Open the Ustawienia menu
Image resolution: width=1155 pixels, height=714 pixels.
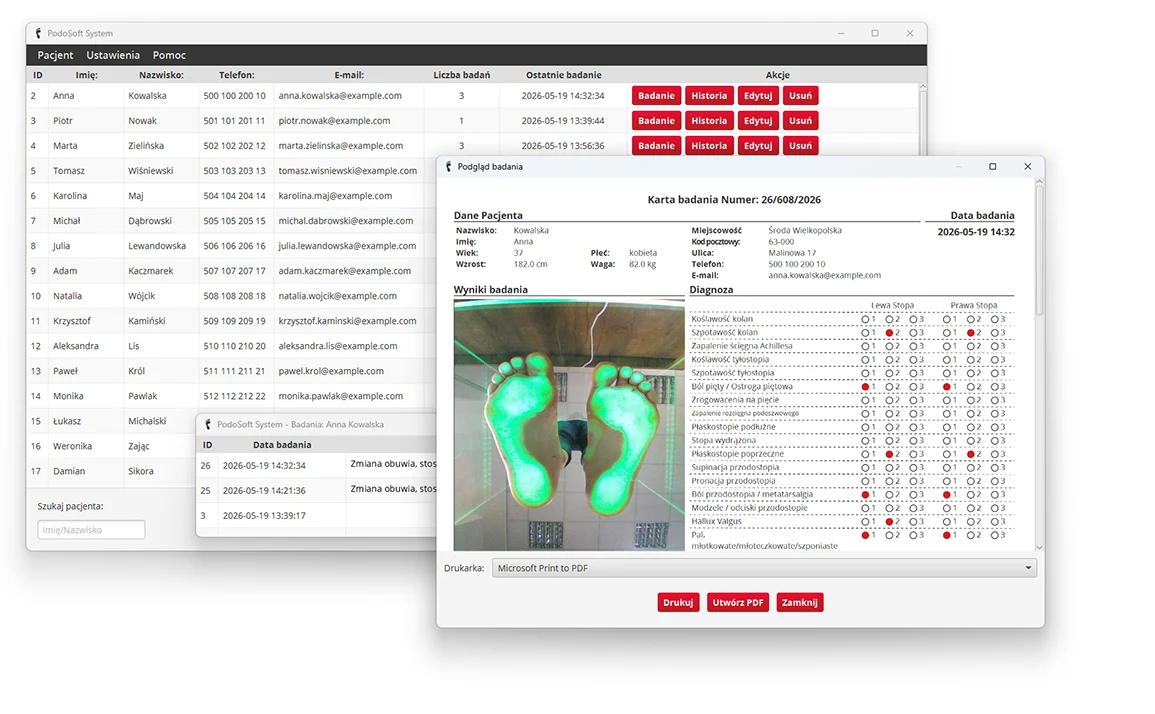[113, 55]
